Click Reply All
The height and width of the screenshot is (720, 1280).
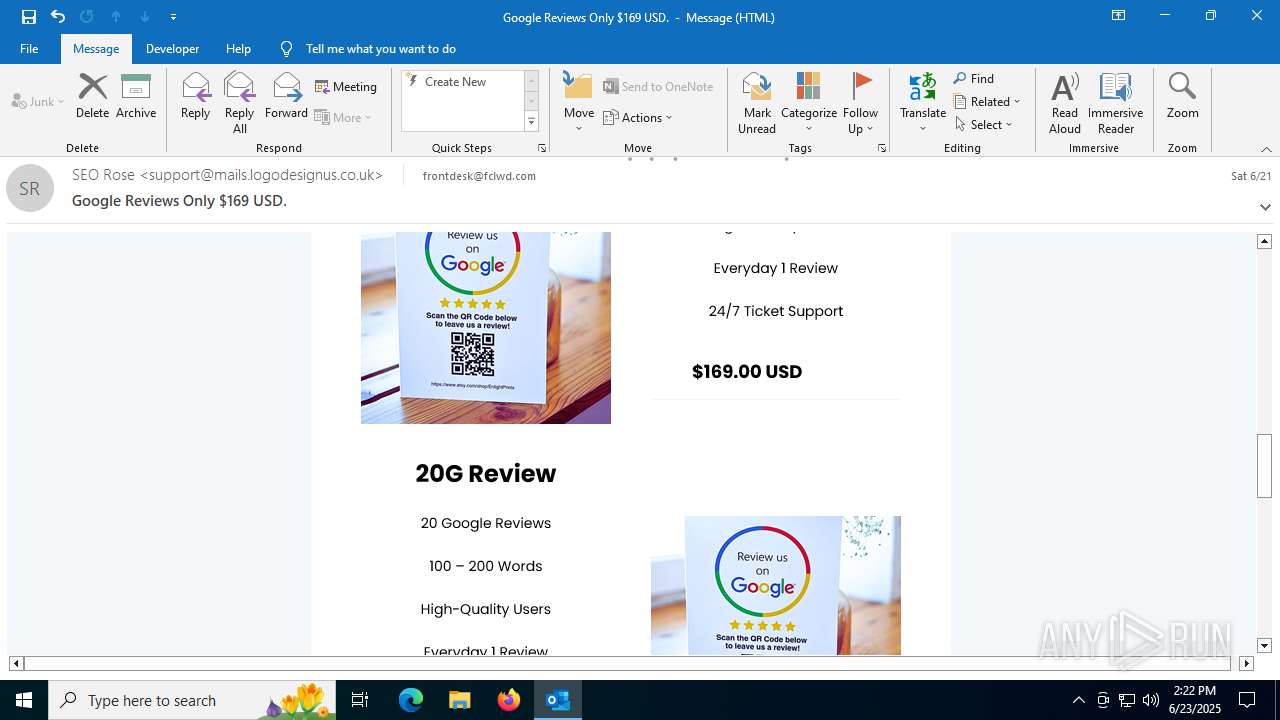239,103
